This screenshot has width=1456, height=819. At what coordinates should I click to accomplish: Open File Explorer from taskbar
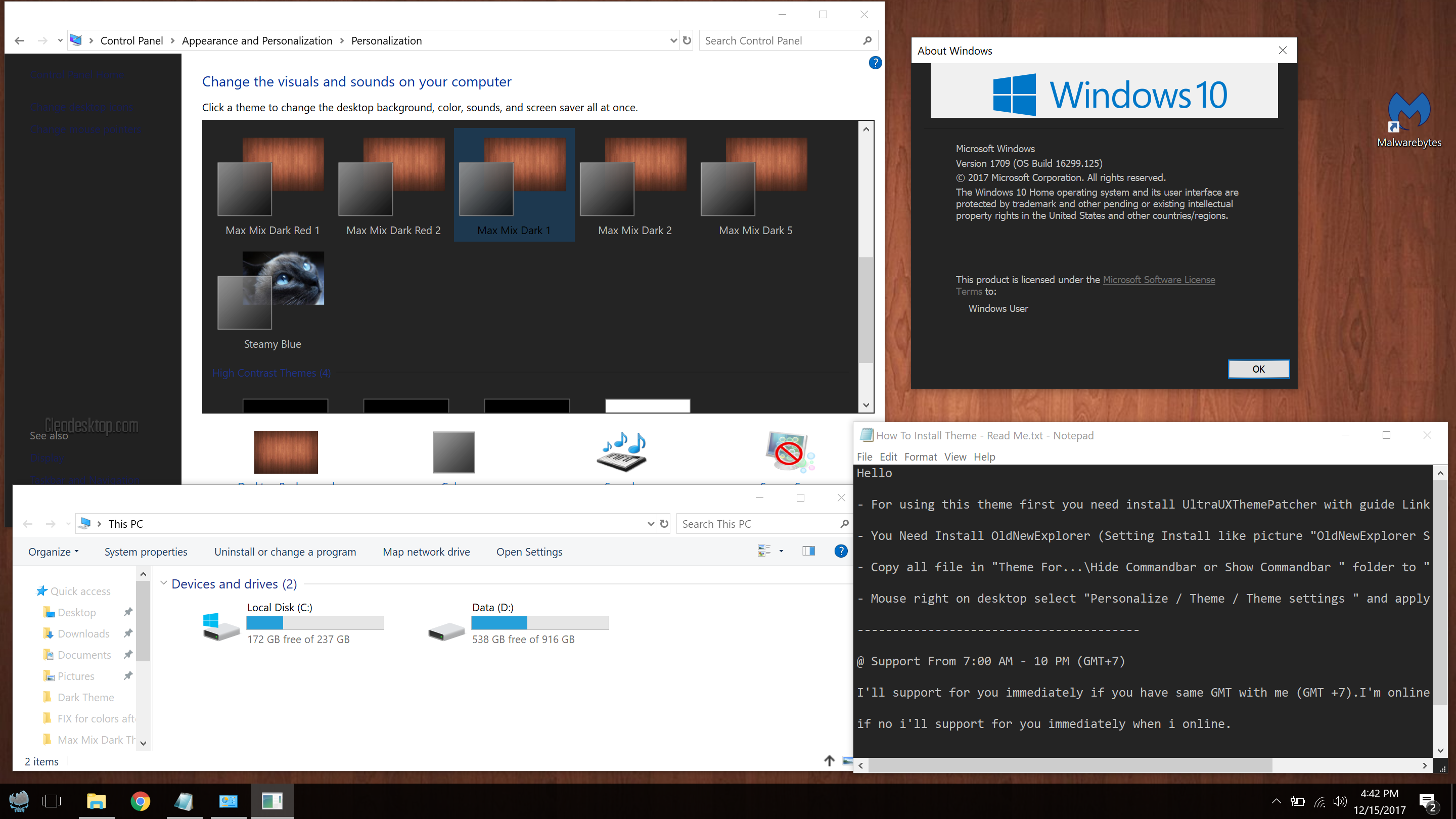click(97, 801)
